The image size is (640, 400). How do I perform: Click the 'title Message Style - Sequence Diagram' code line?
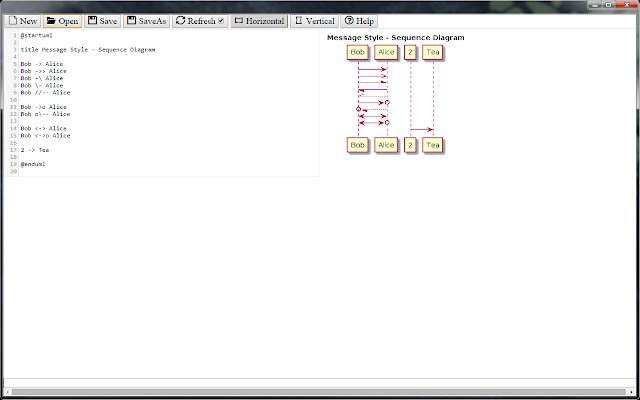point(88,50)
